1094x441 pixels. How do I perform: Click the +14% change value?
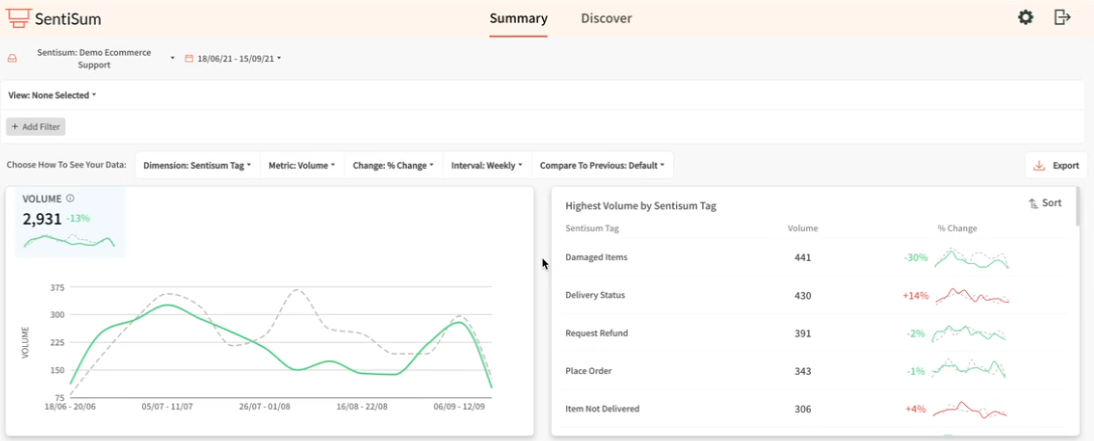(915, 296)
